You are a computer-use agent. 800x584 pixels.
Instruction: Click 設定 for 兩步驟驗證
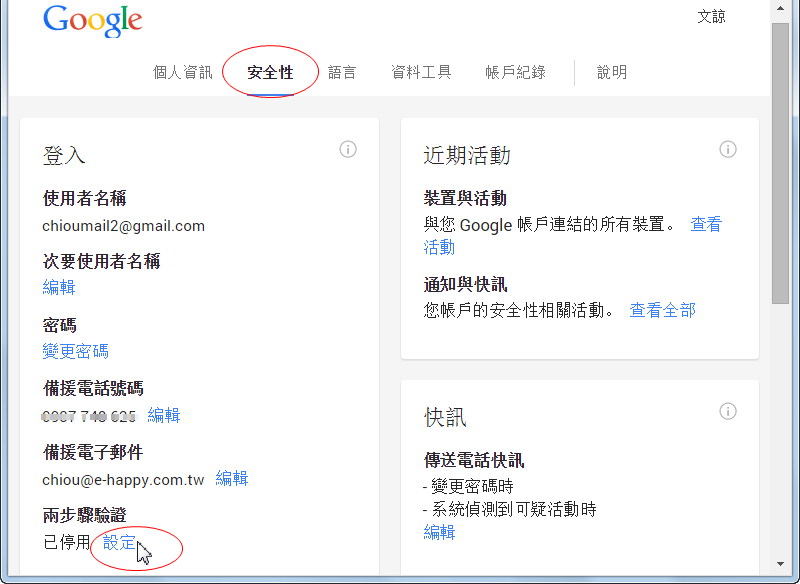(x=119, y=542)
